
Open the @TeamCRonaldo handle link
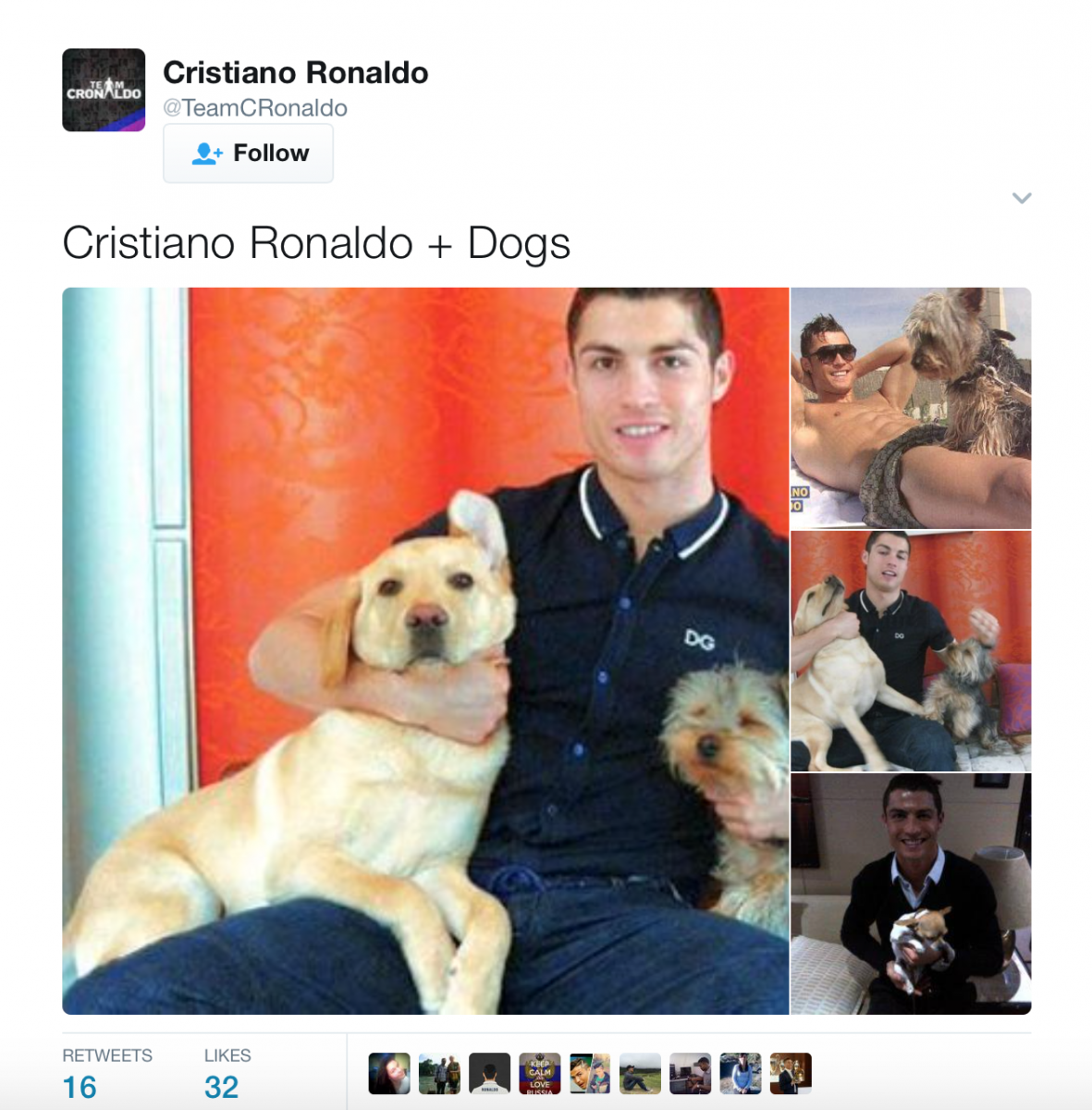click(x=255, y=108)
